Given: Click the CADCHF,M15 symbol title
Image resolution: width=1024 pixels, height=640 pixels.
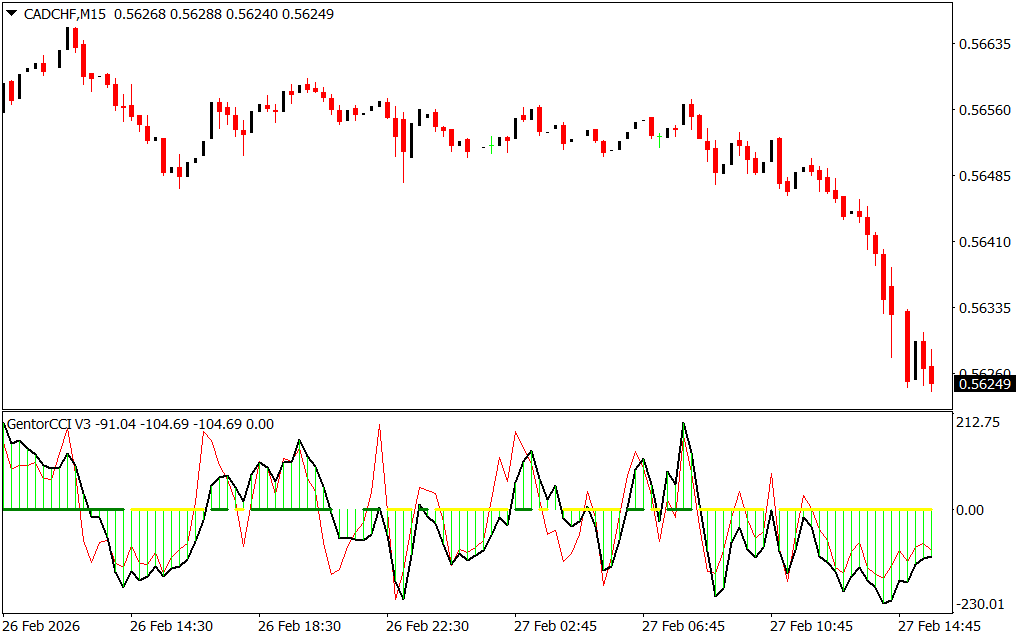Looking at the screenshot, I should [x=63, y=13].
